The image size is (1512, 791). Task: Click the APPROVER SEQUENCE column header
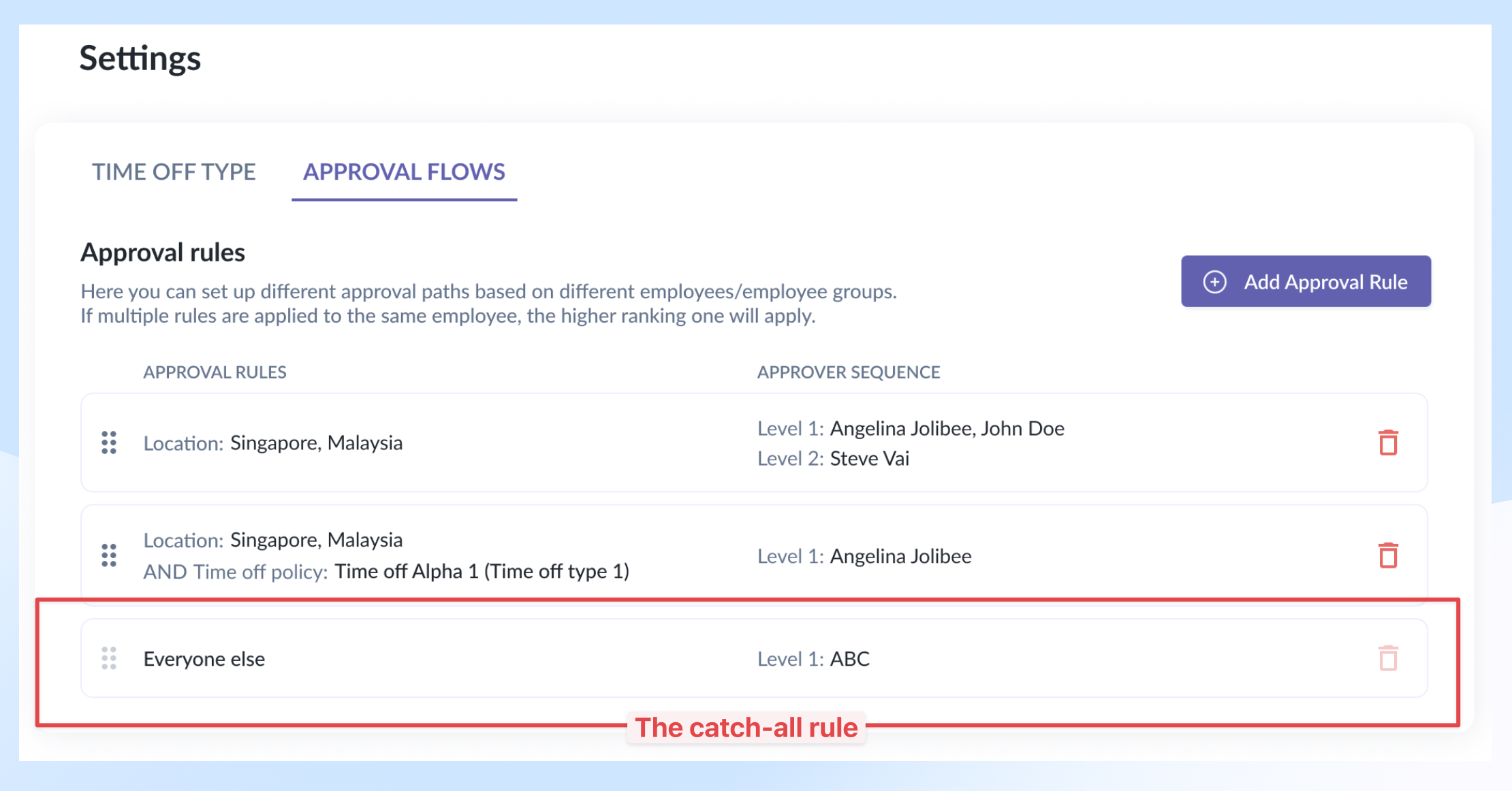pyautogui.click(x=849, y=372)
